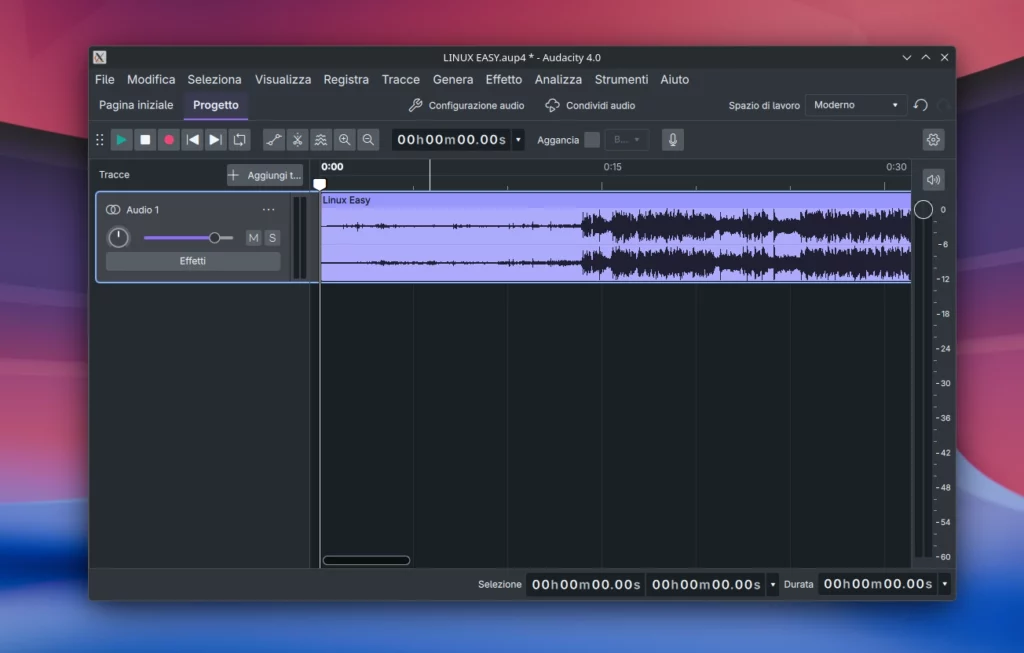Adjust the Audio 1 pan knob
This screenshot has height=653, width=1024.
pyautogui.click(x=118, y=238)
